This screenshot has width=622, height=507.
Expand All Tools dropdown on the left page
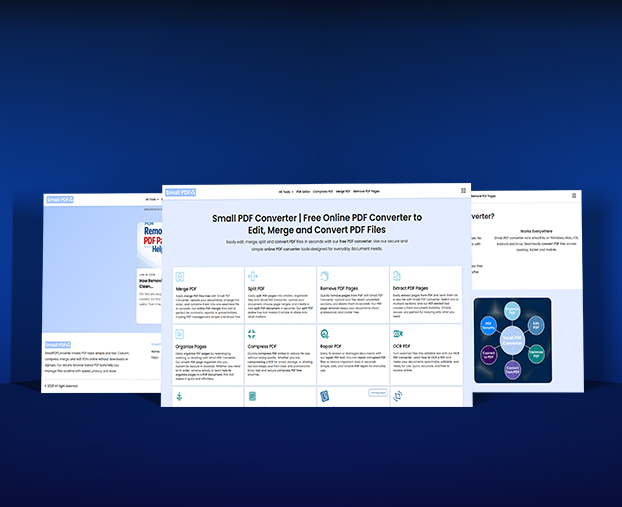(x=152, y=200)
